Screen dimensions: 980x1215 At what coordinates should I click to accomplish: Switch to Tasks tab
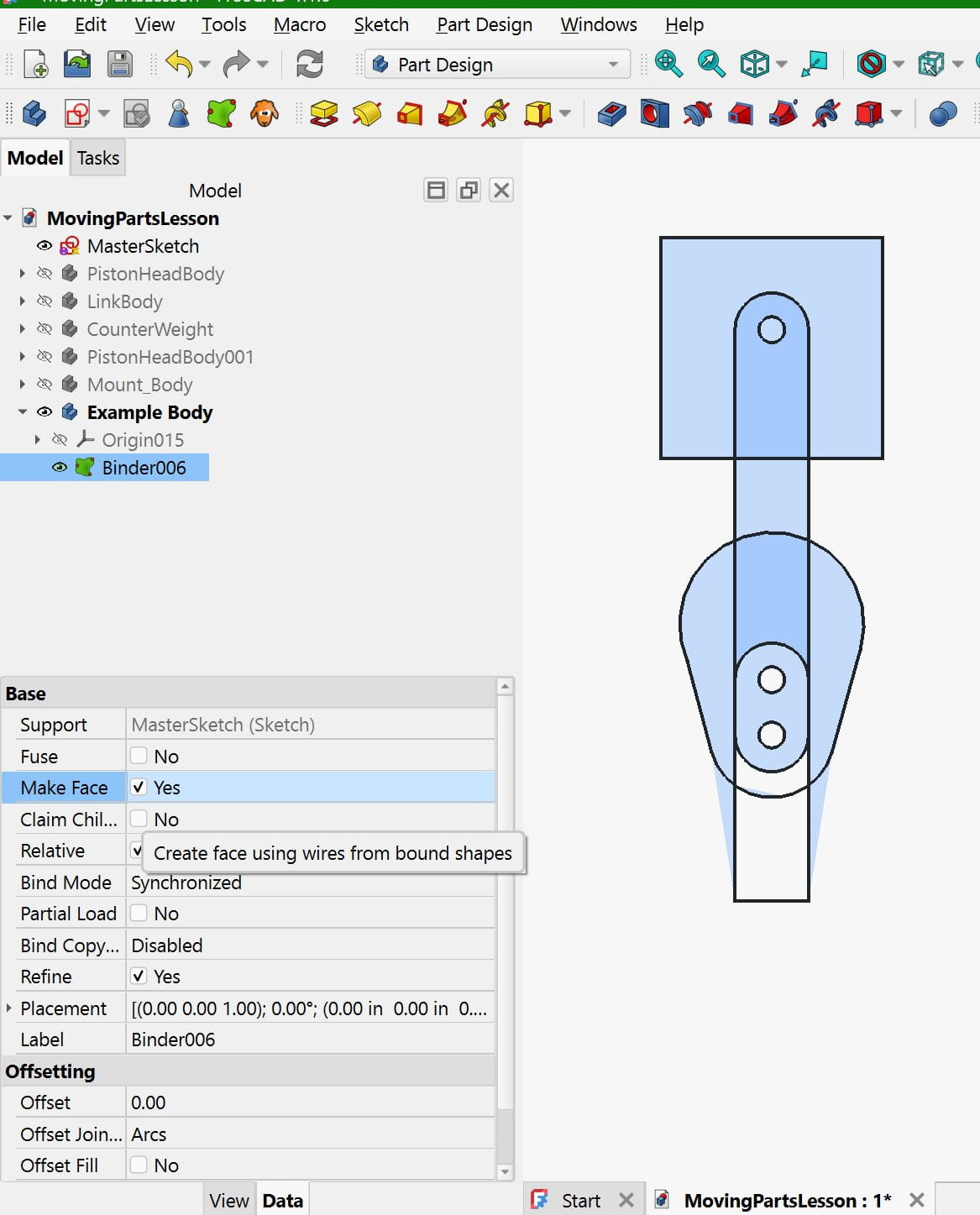coord(98,158)
